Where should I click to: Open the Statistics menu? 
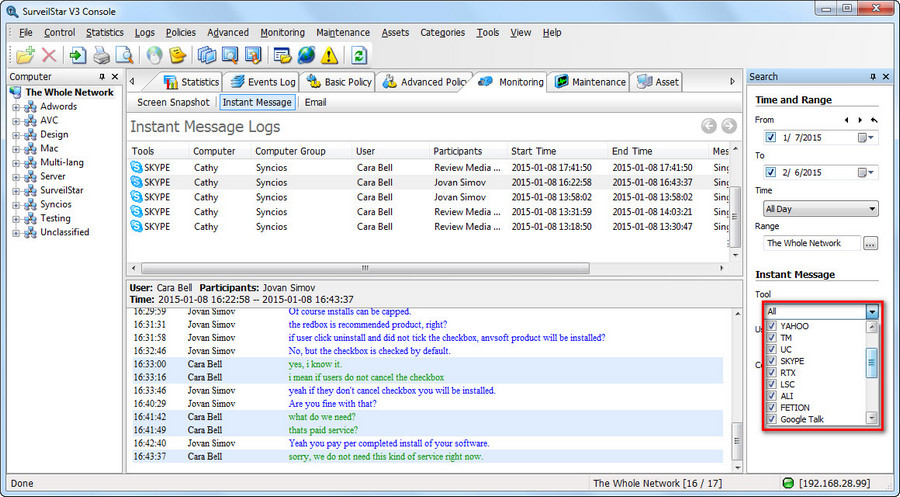104,33
